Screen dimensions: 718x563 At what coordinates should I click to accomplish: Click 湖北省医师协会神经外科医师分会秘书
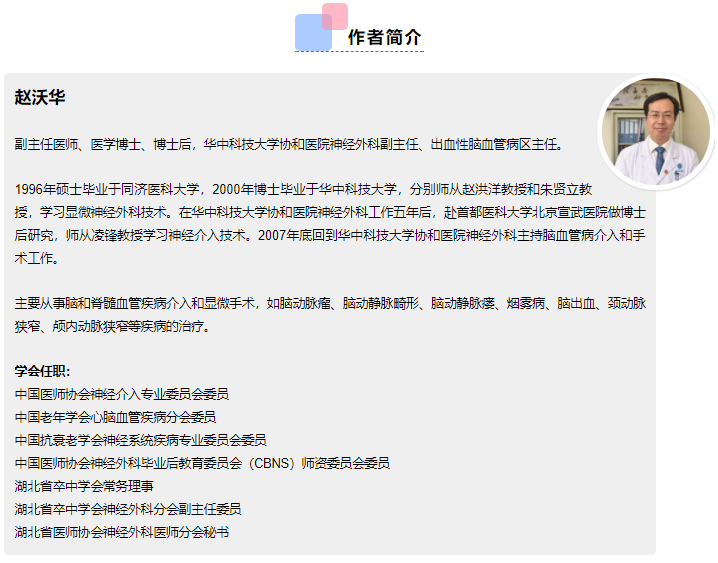122,532
